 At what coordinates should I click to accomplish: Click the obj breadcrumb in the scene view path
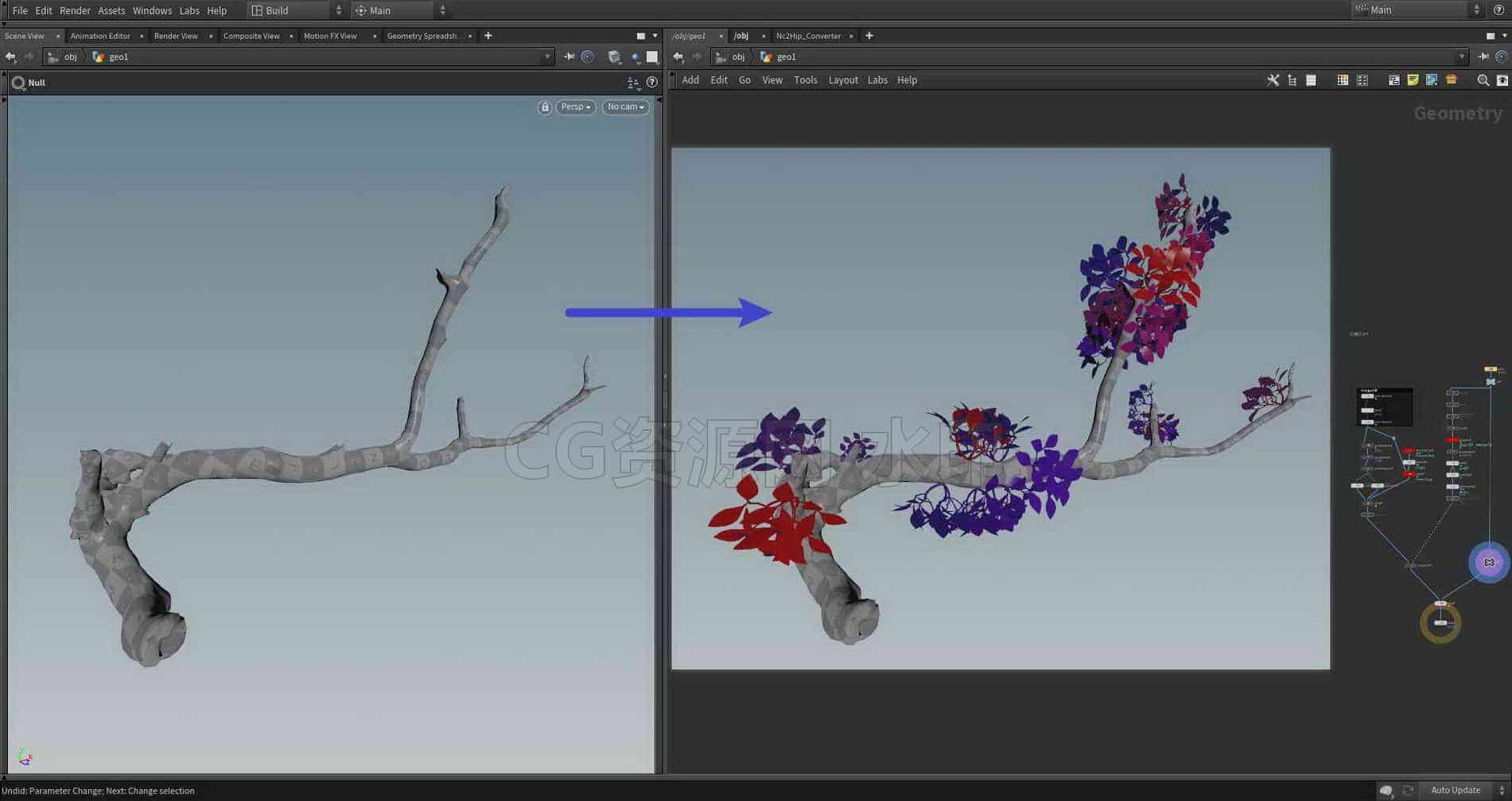[x=71, y=56]
